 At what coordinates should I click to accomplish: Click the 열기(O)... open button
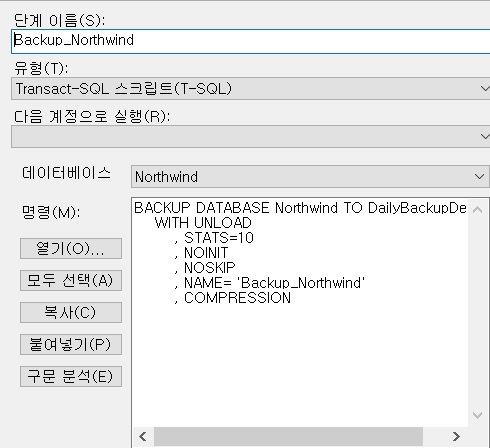point(71,248)
